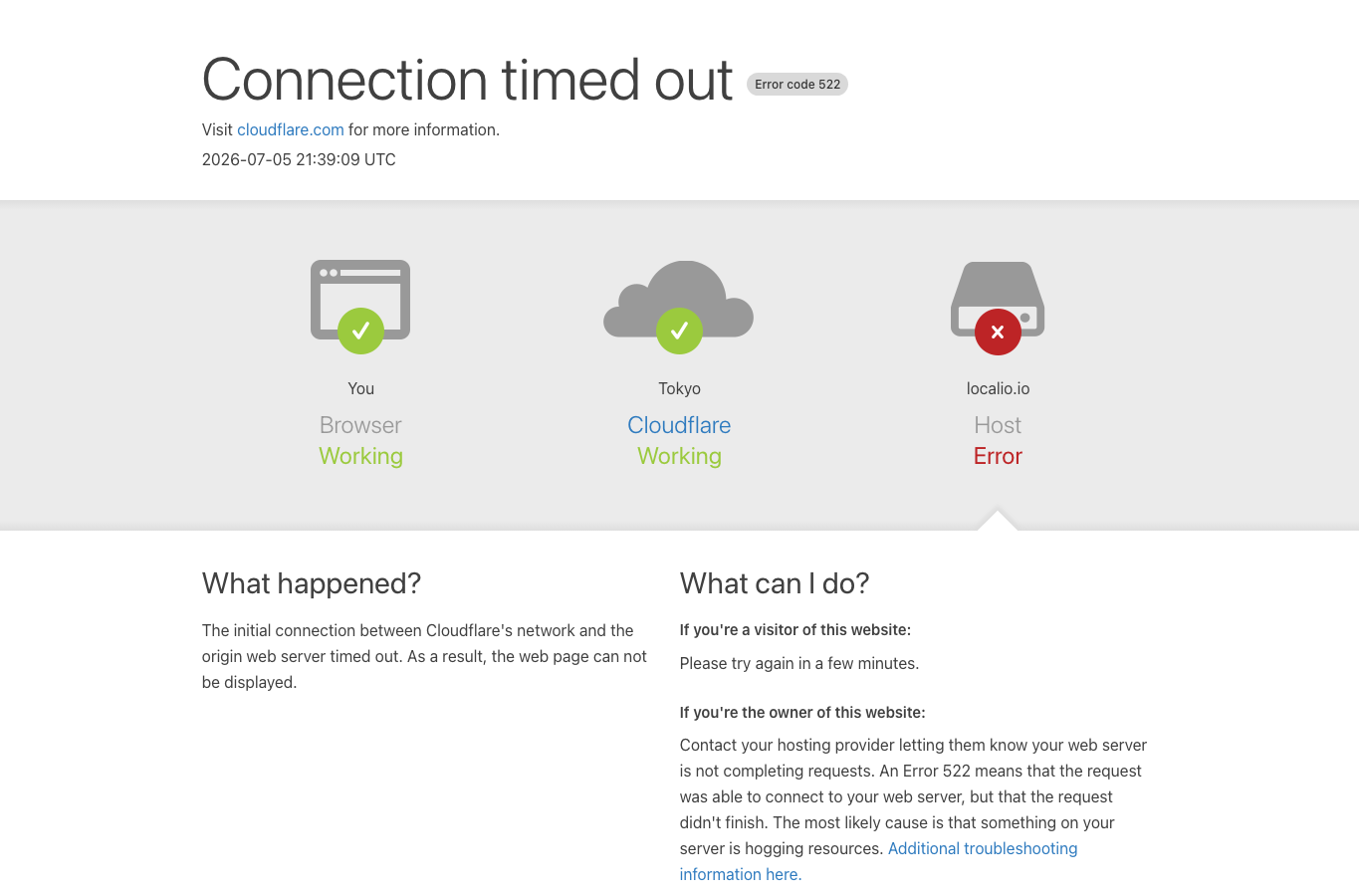The image size is (1359, 896).
Task: Click the Working status under Browser
Action: pyautogui.click(x=360, y=456)
